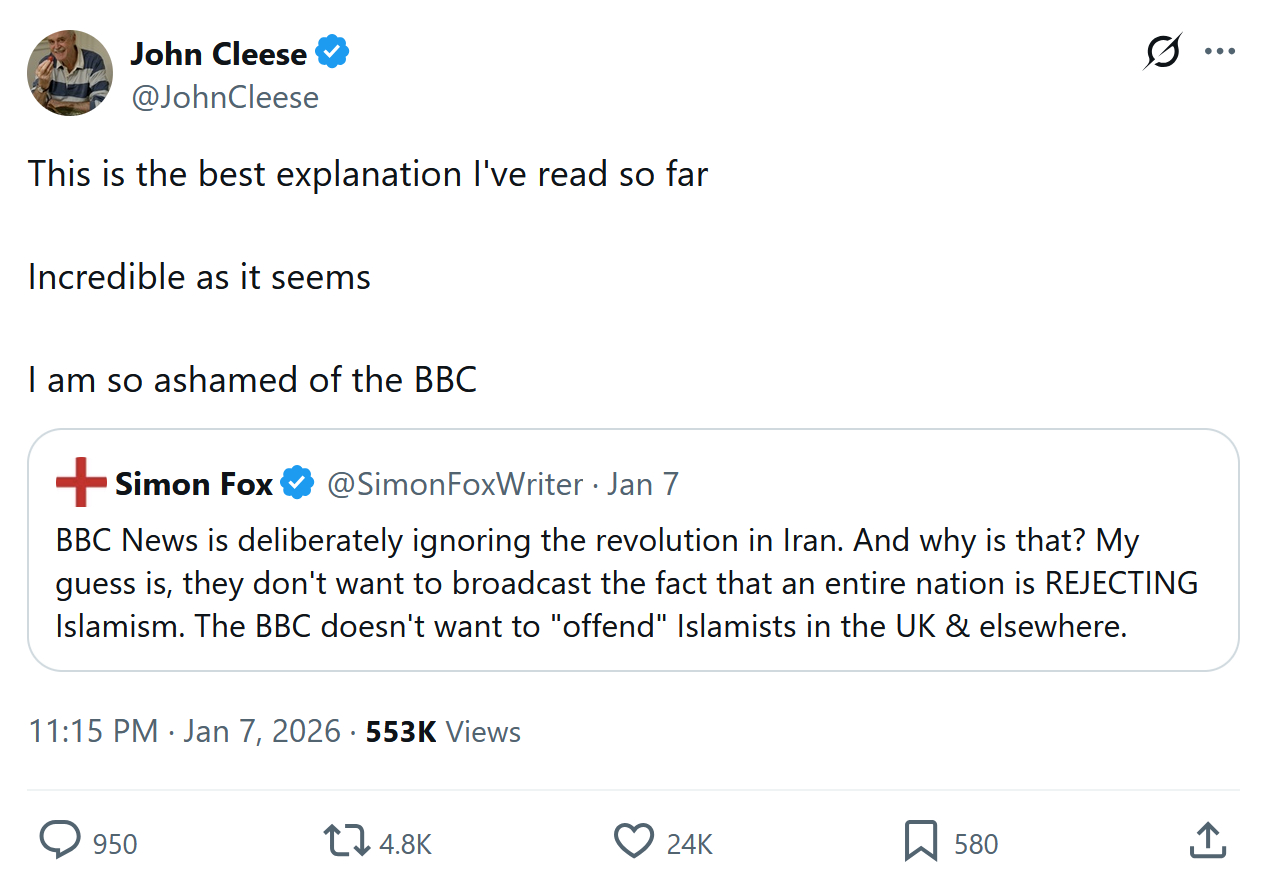Click the 24K likes count
Screen dimensions: 1269x876
tap(689, 844)
